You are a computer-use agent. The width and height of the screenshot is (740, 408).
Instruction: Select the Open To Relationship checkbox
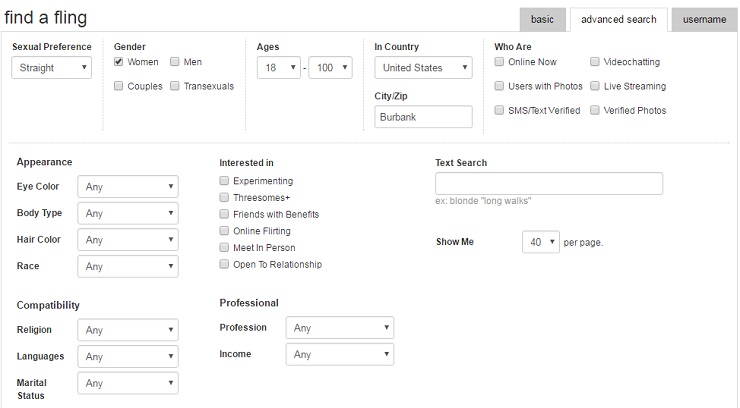pyautogui.click(x=224, y=264)
